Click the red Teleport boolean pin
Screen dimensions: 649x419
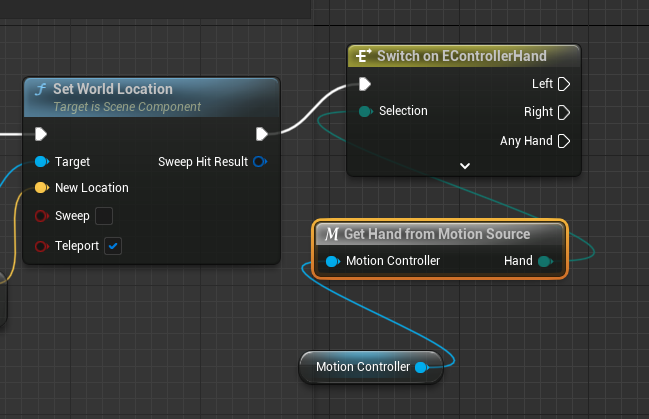[x=42, y=246]
